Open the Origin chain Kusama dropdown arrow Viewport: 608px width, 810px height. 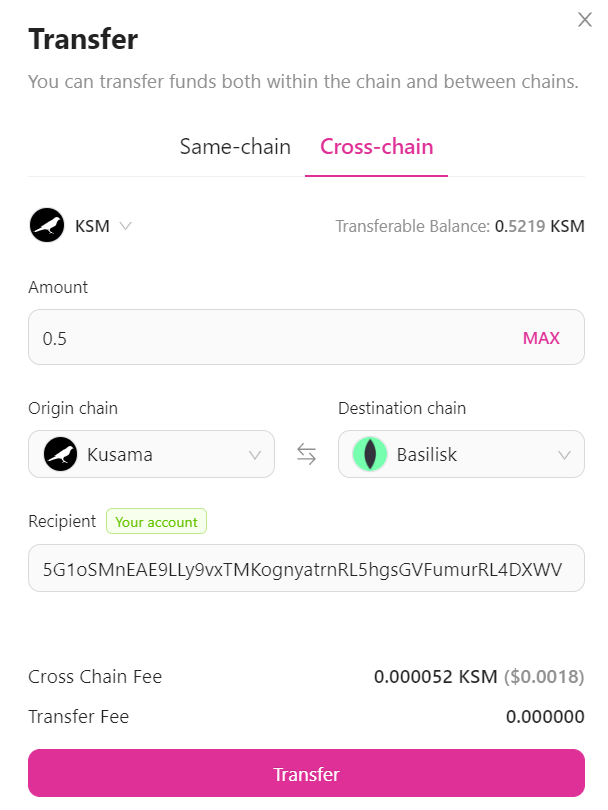pyautogui.click(x=255, y=455)
